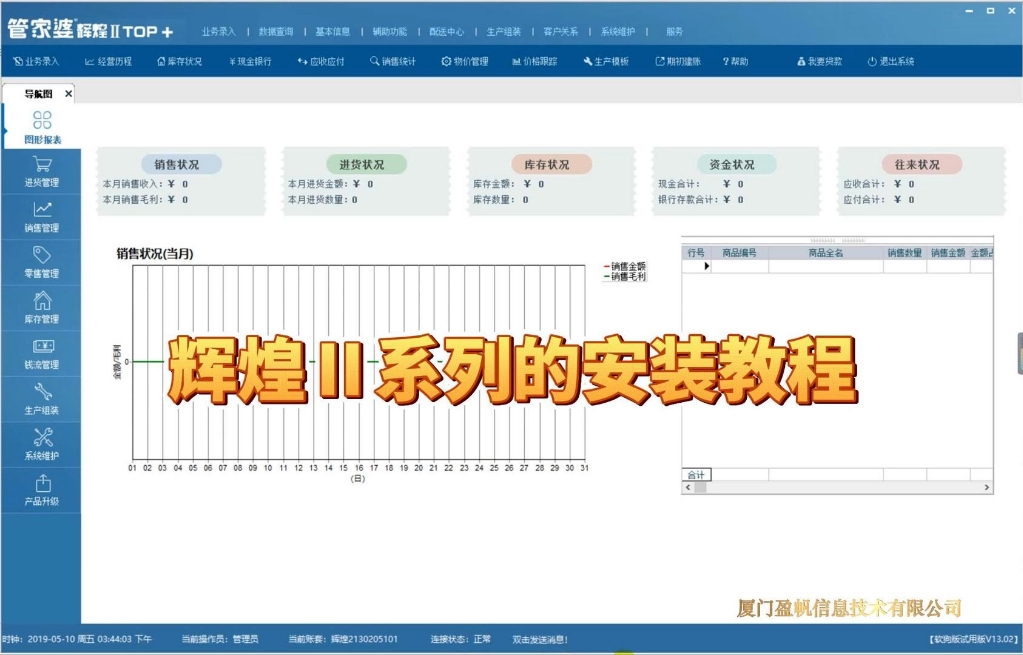Click 退出系统 to exit the system
Image resolution: width=1023 pixels, height=655 pixels.
[891, 61]
